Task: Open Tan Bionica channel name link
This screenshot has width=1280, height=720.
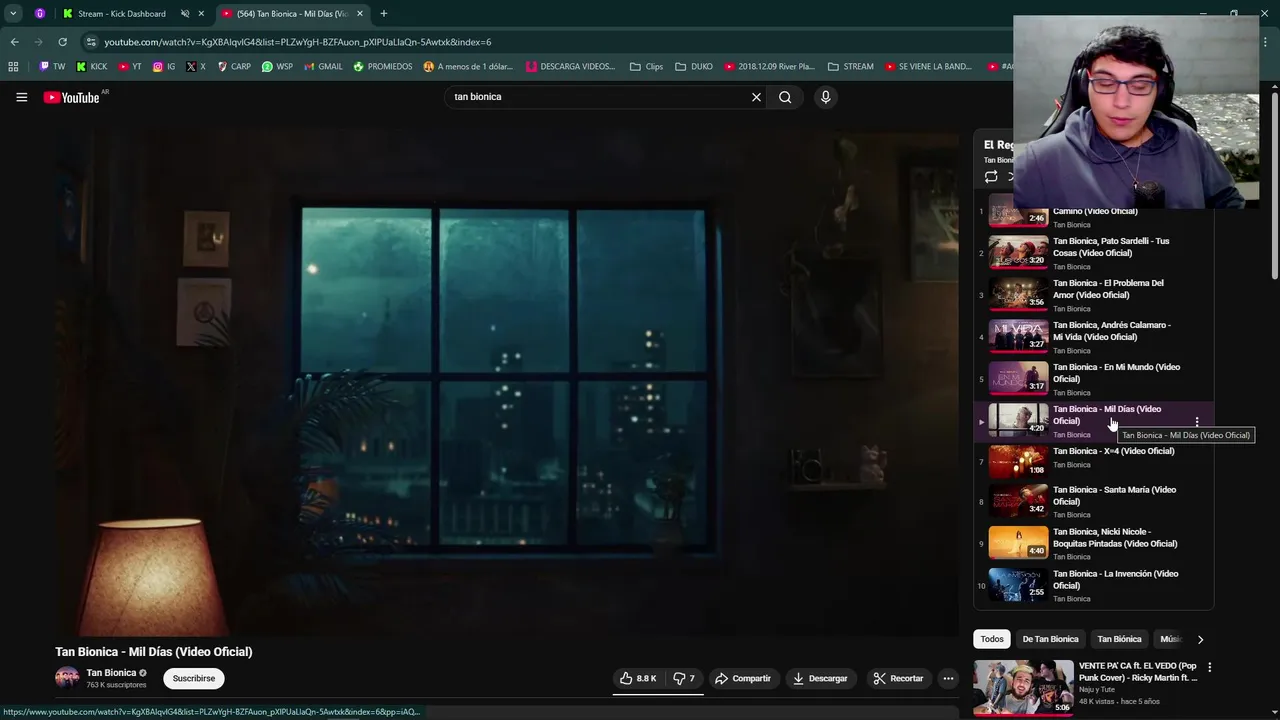Action: click(111, 673)
